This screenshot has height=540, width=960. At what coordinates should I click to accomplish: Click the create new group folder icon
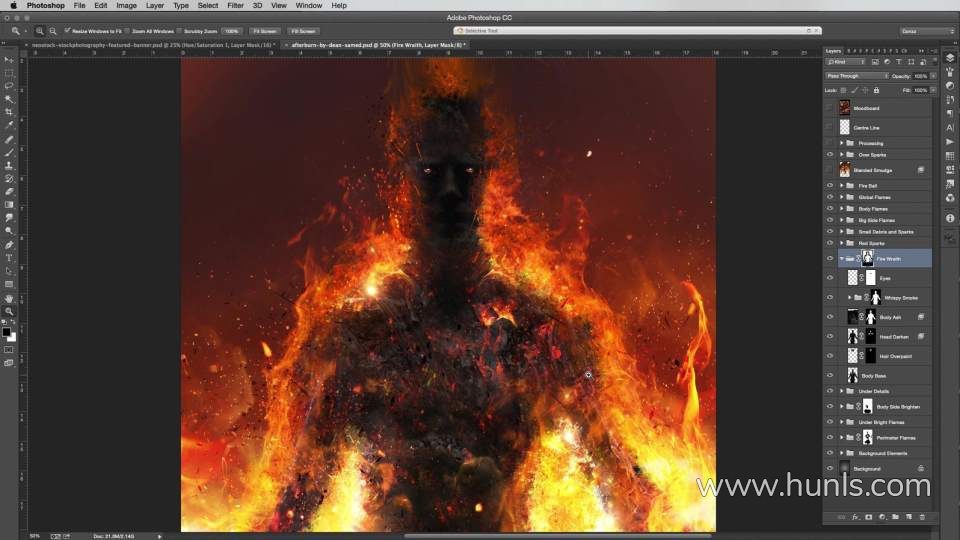(x=896, y=517)
